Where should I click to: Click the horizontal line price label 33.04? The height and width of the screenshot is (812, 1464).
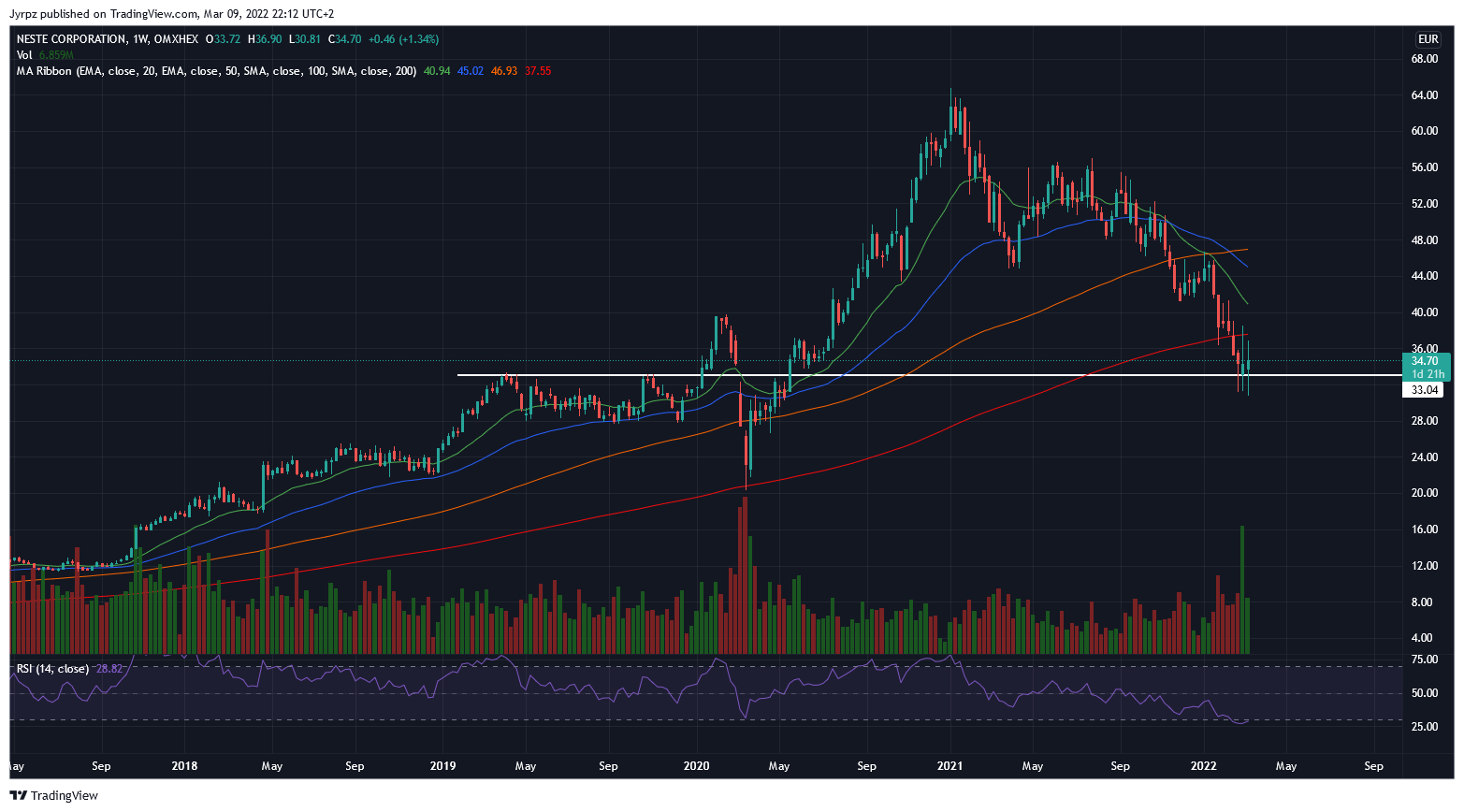[x=1423, y=390]
